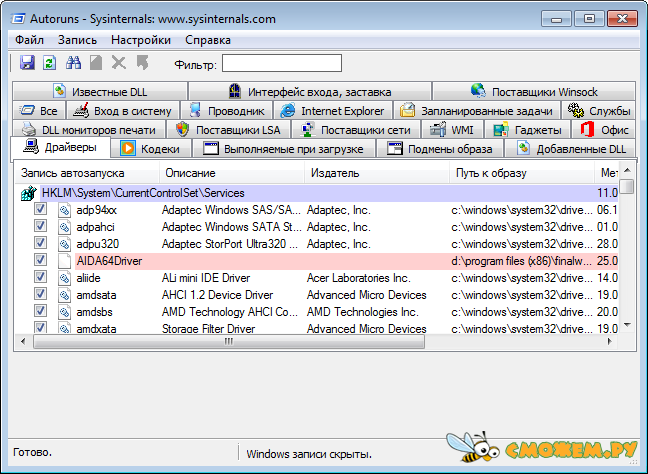Screen dimensions: 648x474
Task: Click the Save toolbar icon
Action: (27, 63)
